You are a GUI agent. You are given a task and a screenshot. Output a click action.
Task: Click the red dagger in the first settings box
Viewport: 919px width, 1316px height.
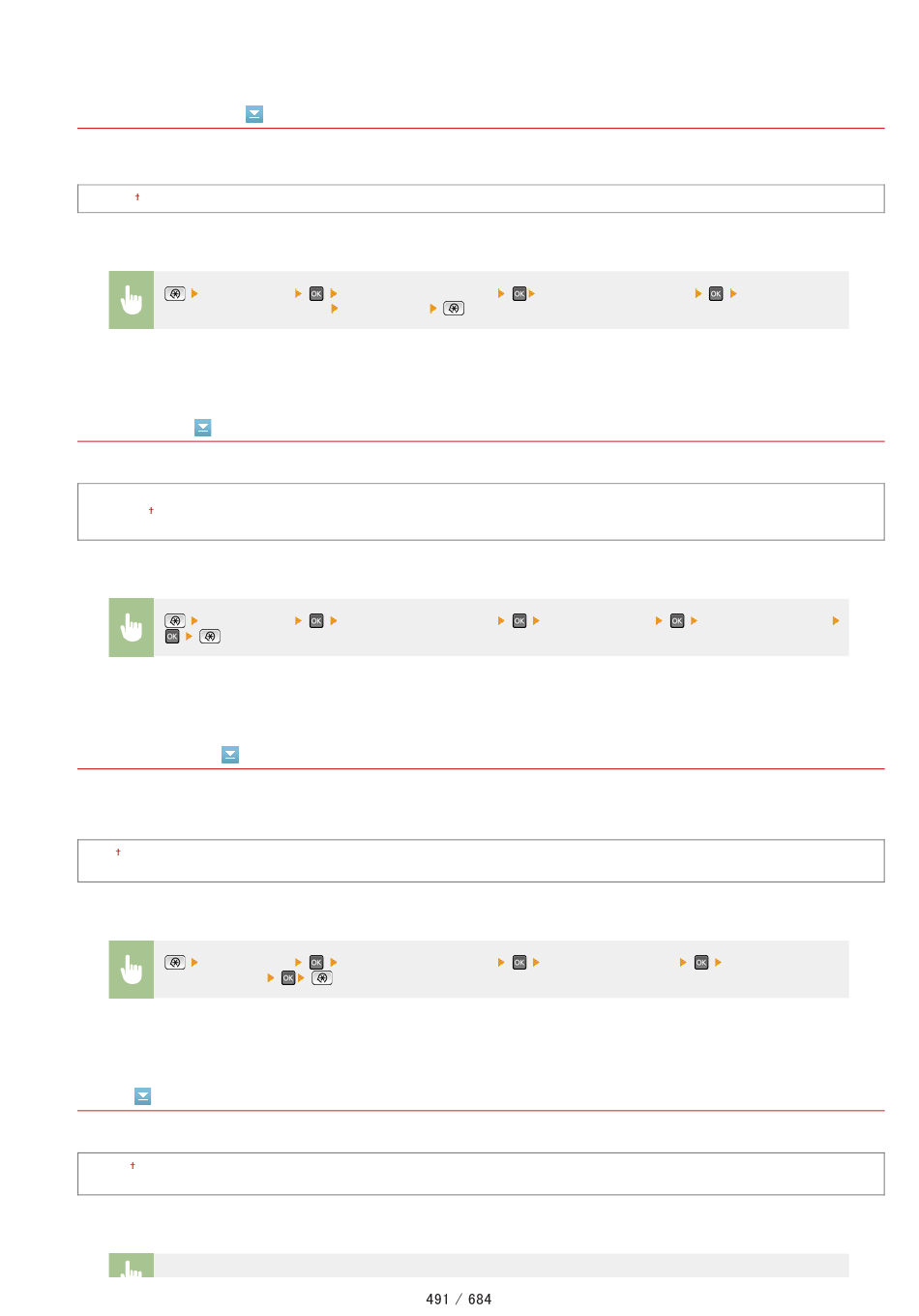click(x=137, y=197)
